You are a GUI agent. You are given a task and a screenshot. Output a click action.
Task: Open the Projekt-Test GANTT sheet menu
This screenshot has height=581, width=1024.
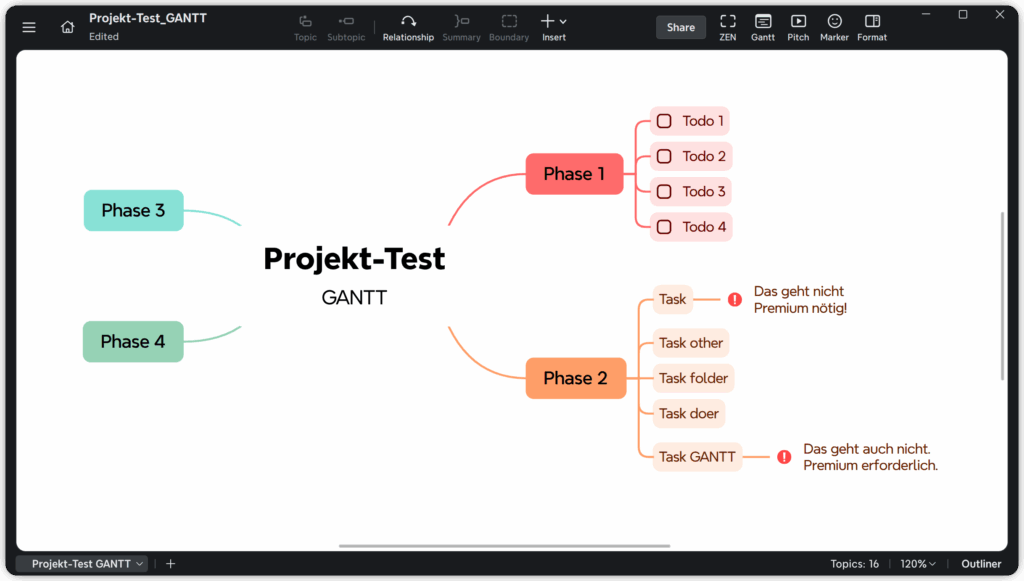point(139,564)
